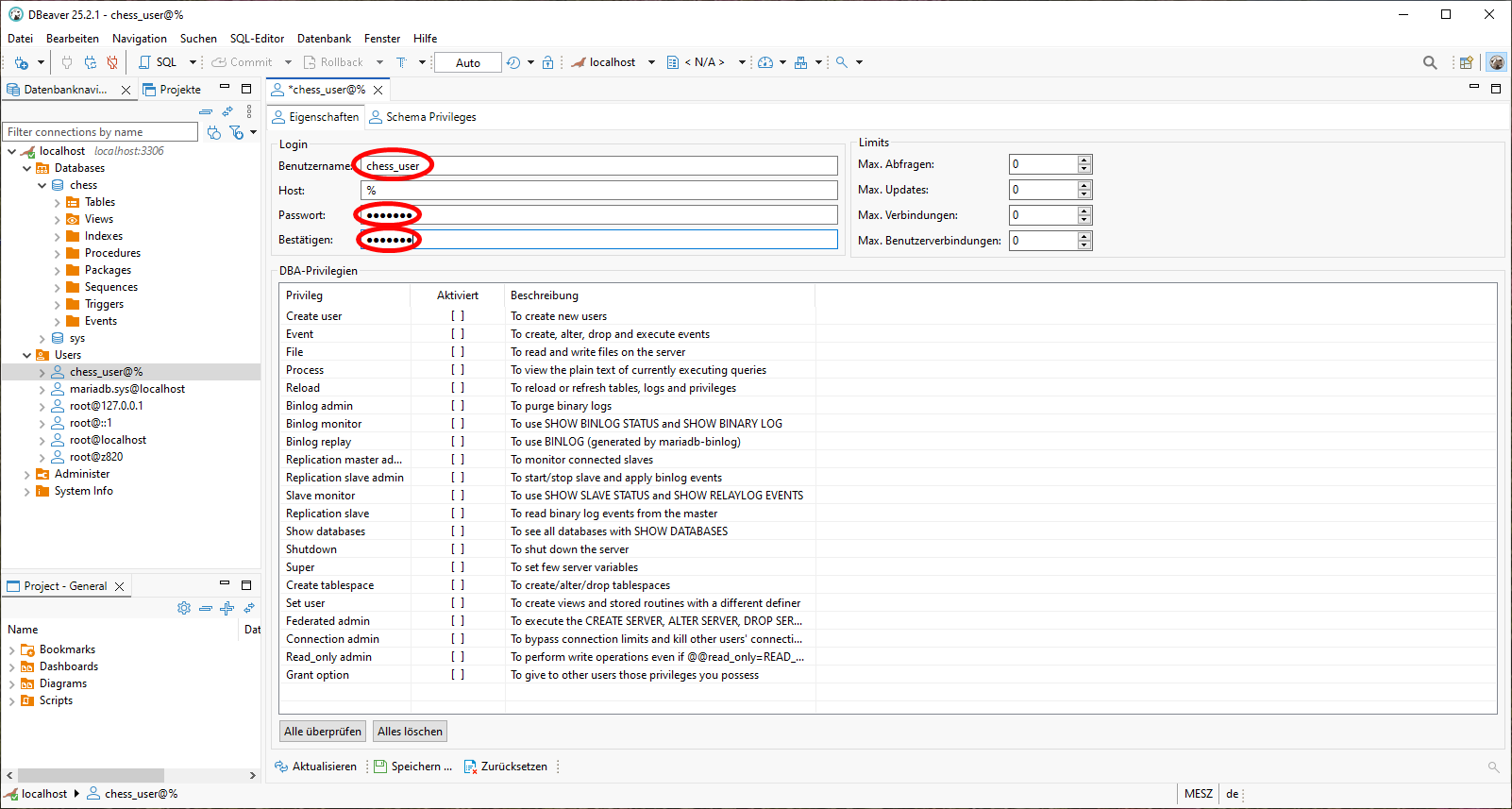
Task: Expand the Tables folder under chess
Action: (x=57, y=202)
